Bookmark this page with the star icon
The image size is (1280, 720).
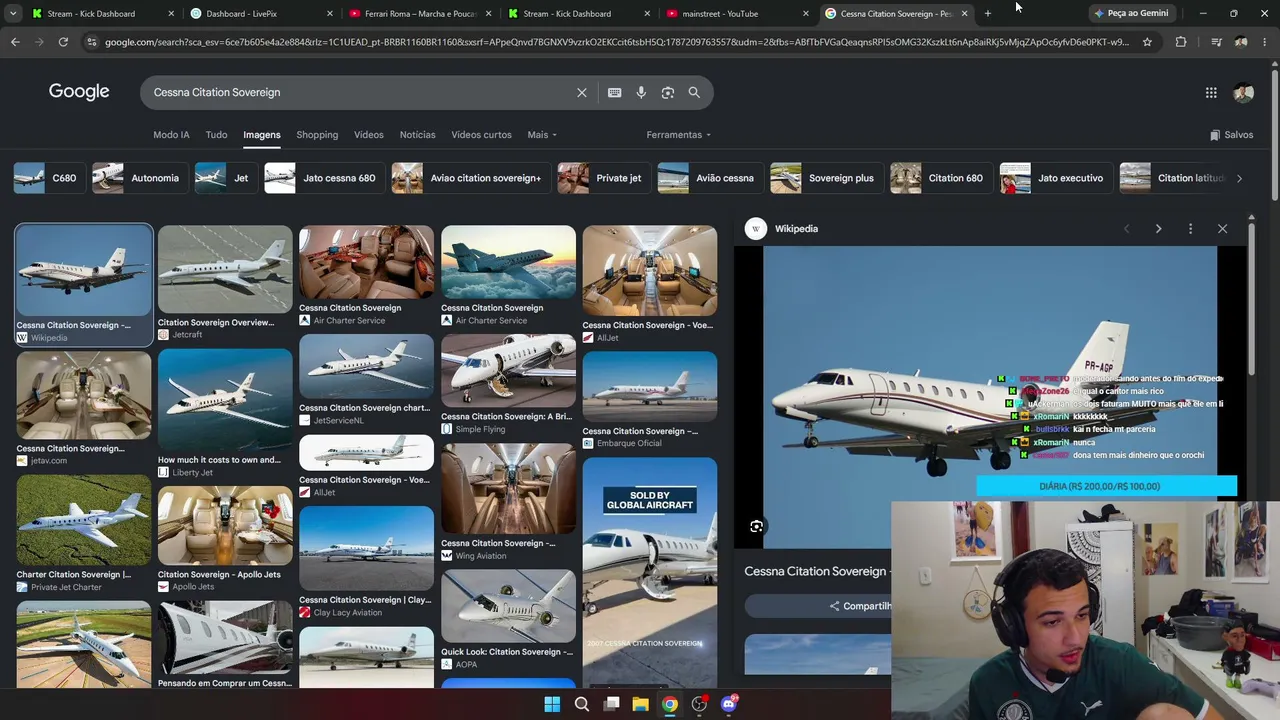click(1147, 42)
